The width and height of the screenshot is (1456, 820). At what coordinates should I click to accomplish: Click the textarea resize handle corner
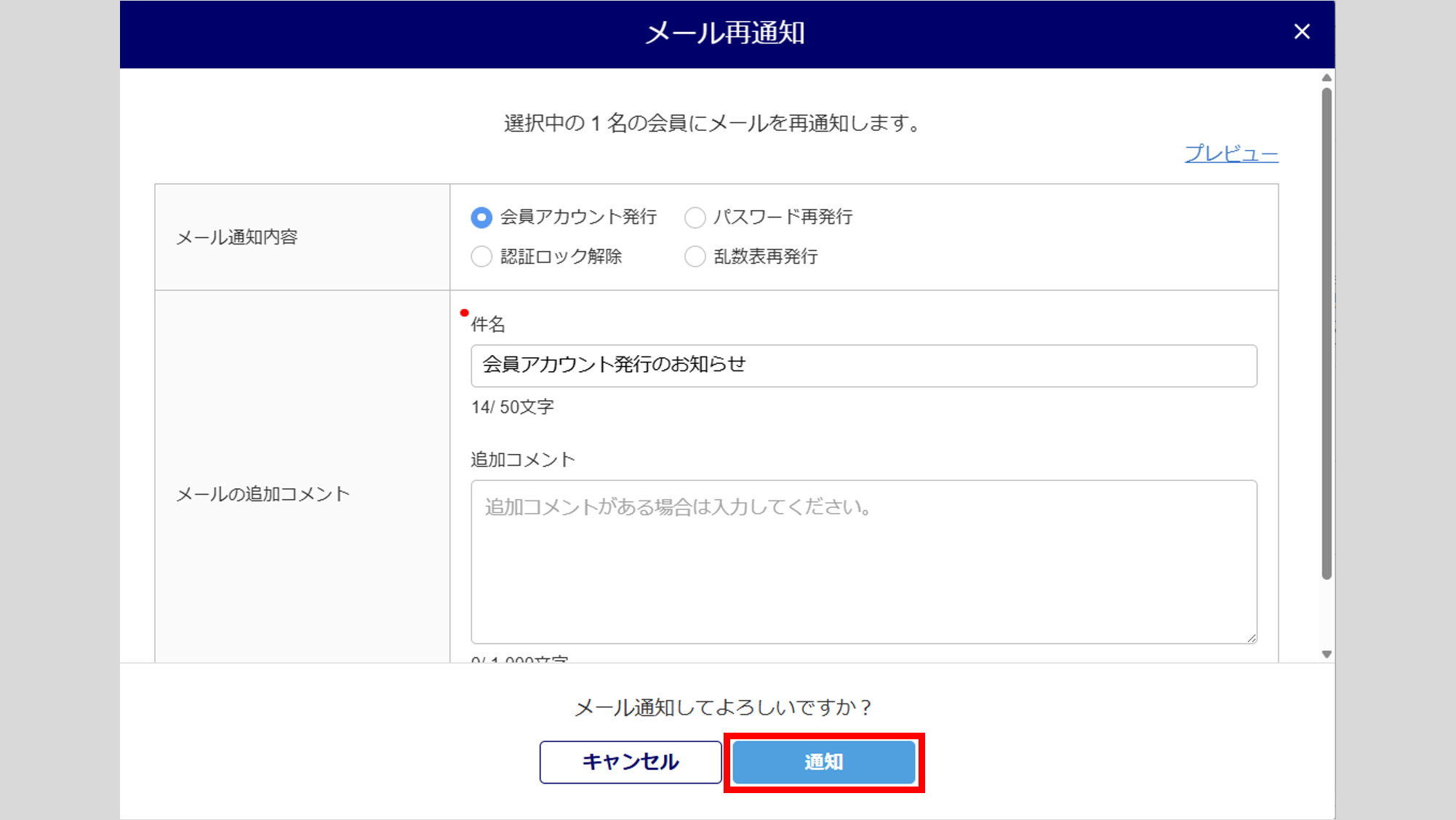click(1251, 638)
